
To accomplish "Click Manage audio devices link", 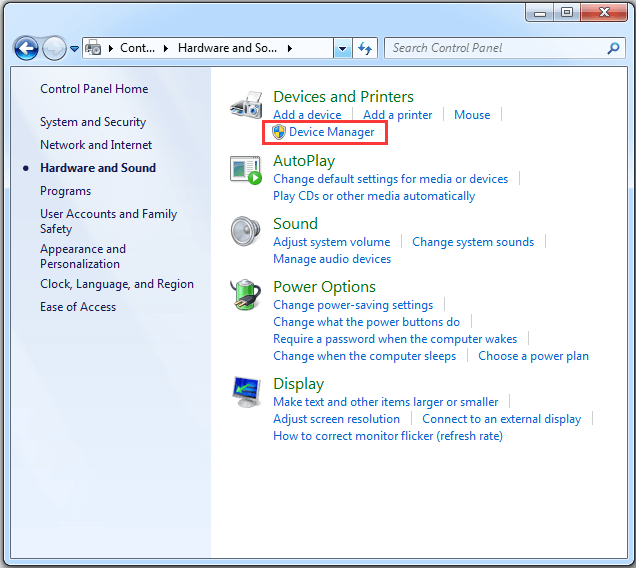I will pyautogui.click(x=332, y=259).
